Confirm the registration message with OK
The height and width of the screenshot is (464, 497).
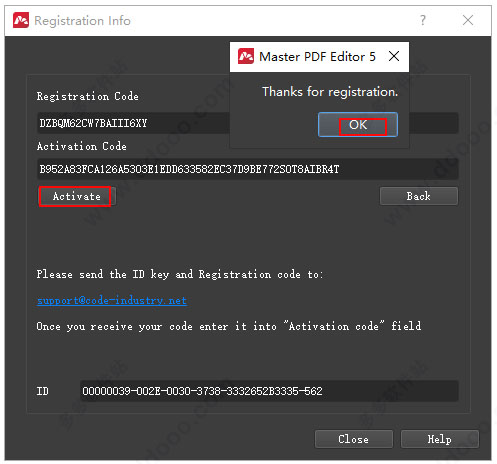click(358, 125)
